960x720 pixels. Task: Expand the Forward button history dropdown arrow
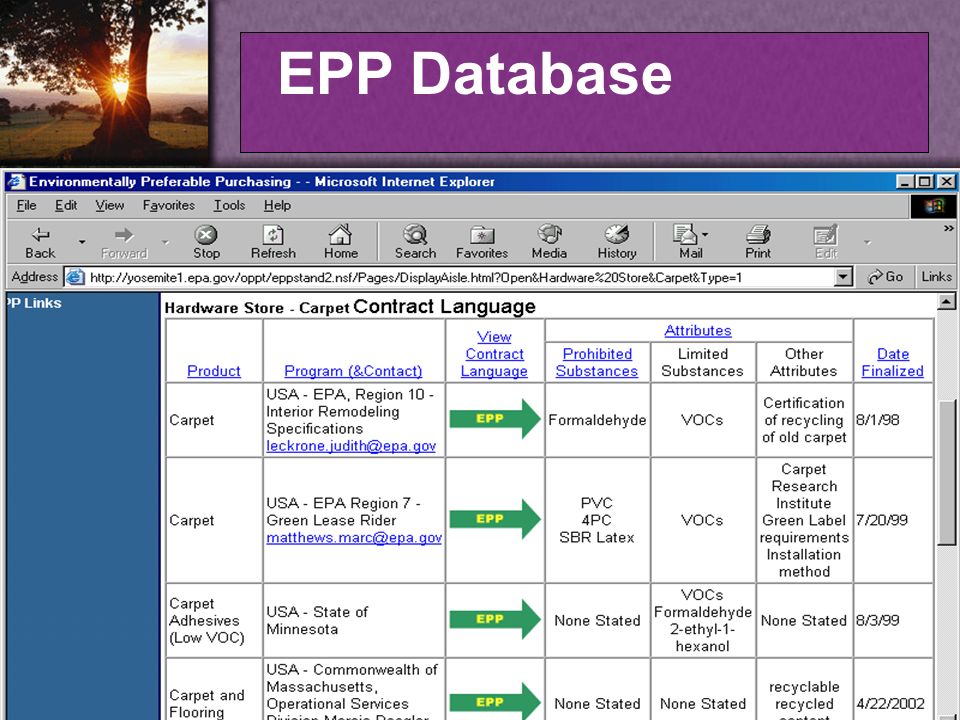[x=166, y=242]
